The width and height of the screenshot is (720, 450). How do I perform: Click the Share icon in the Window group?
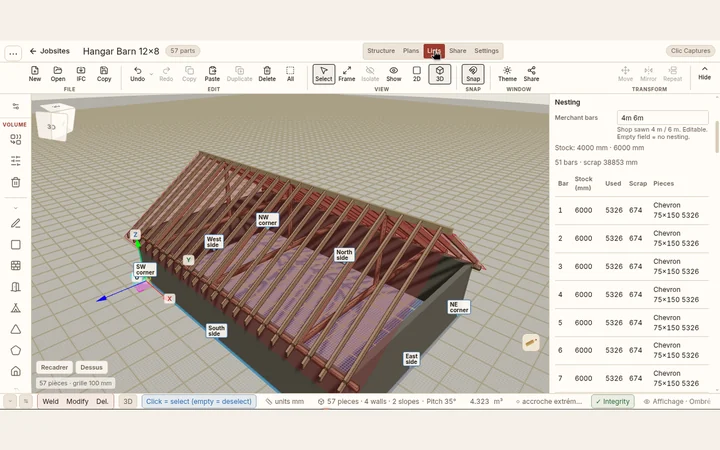[531, 74]
